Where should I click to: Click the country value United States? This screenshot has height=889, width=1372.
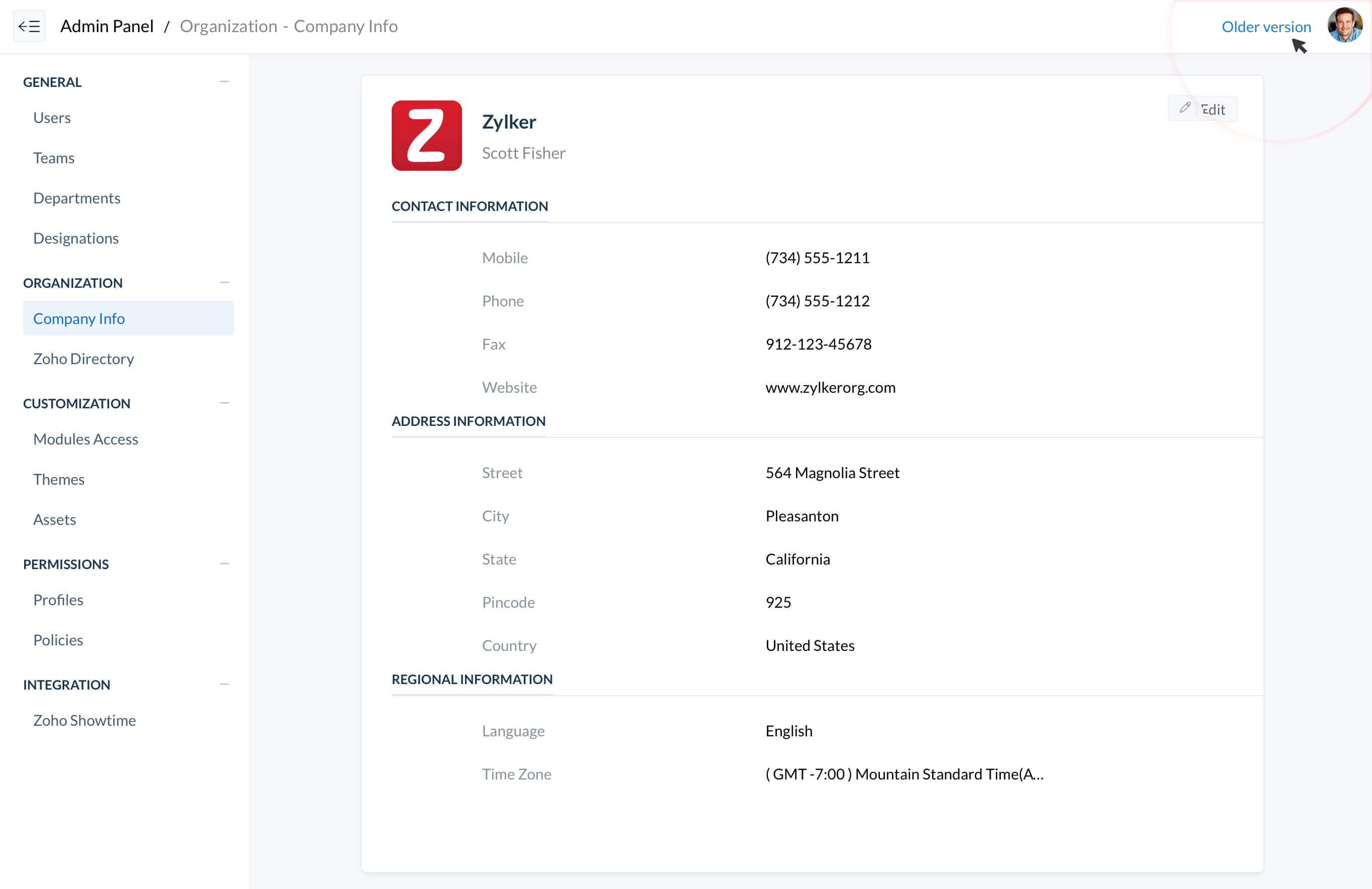pos(810,646)
